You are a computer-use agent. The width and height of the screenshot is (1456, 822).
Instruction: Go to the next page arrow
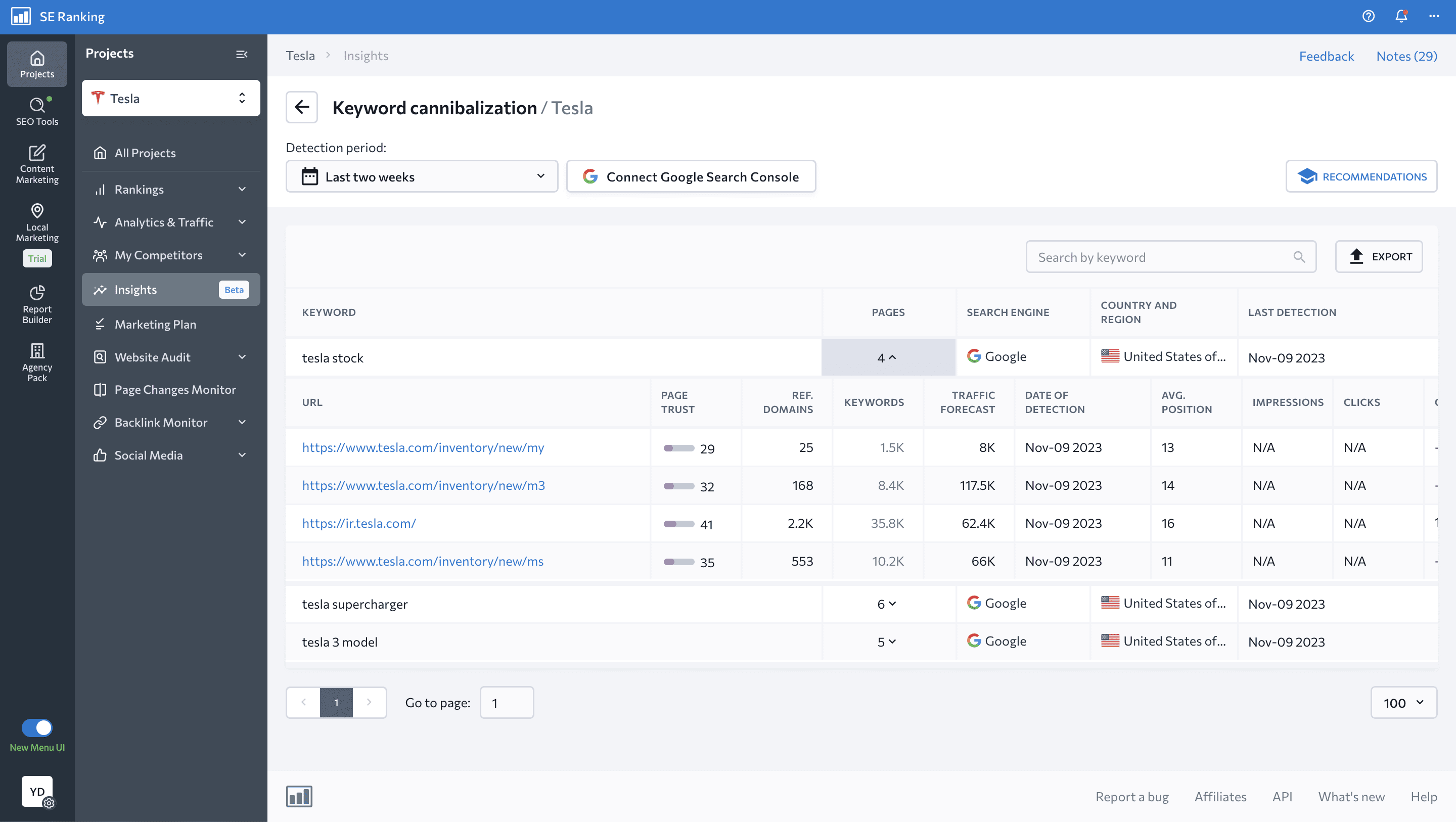coord(369,702)
